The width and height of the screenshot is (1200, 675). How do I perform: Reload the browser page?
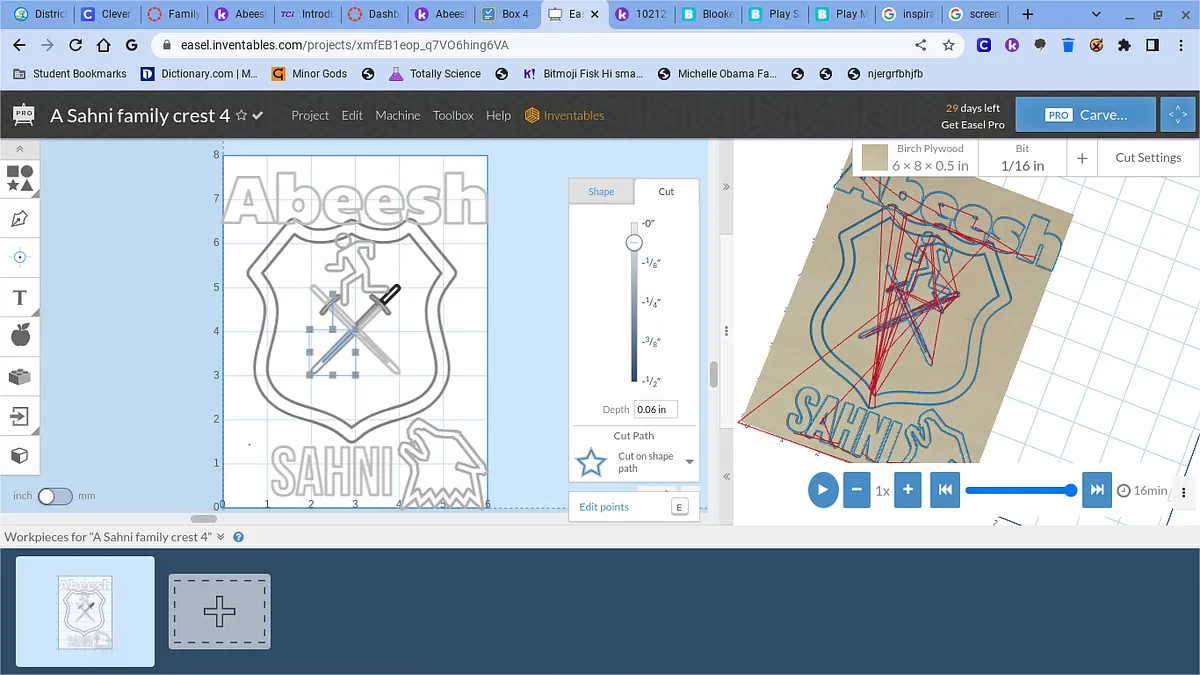75,45
